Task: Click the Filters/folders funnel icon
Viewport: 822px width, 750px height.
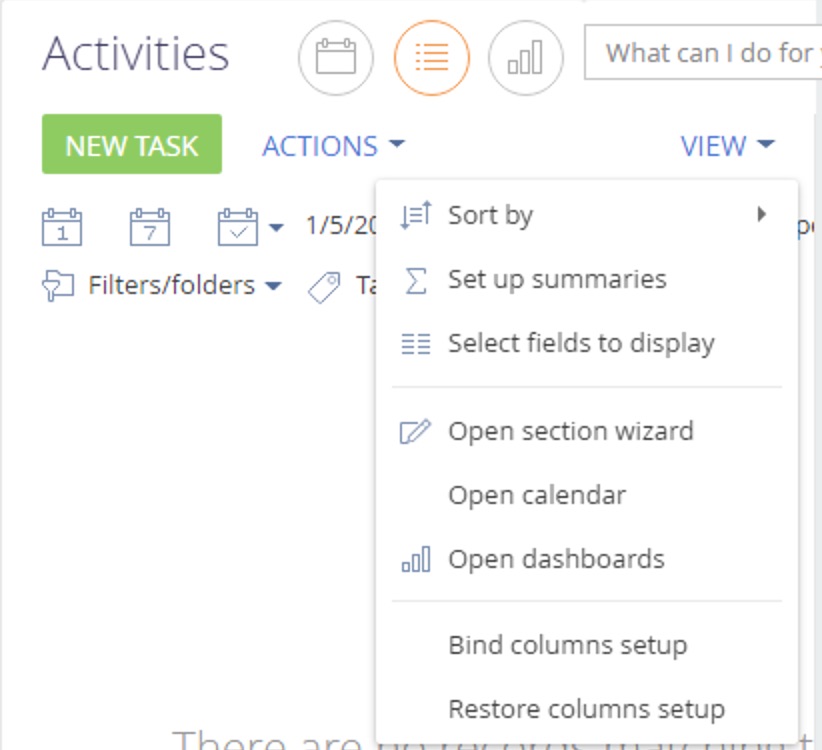Action: point(58,286)
